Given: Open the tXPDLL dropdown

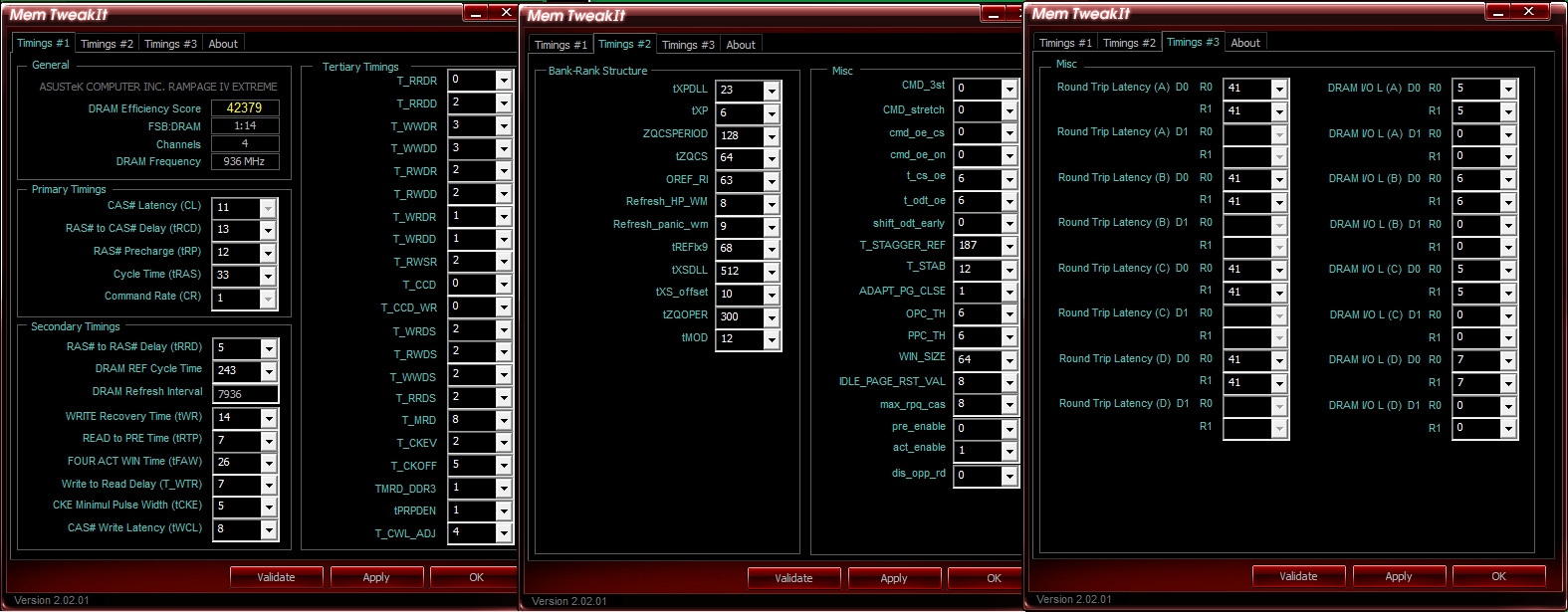Looking at the screenshot, I should 772,91.
